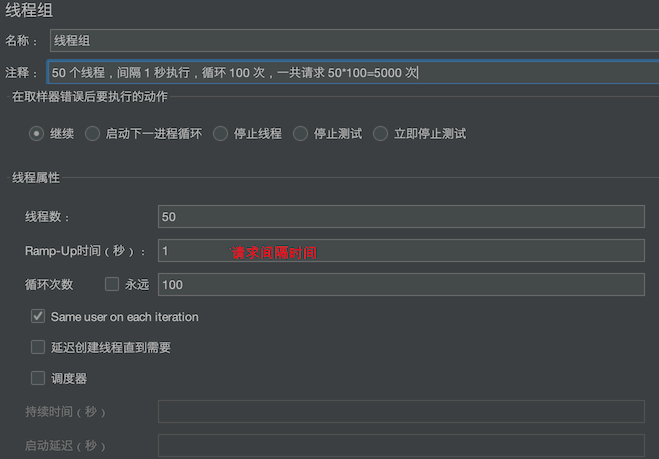Click the 启动延迟（秒）input field

[x=400, y=445]
